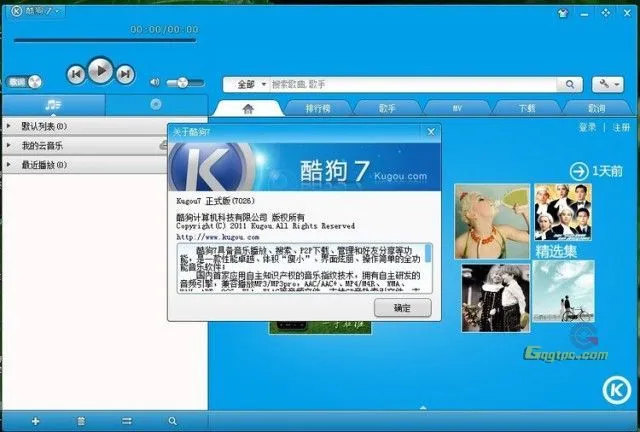
Task: Click the 00:00/00:00 time display
Action: (x=164, y=29)
